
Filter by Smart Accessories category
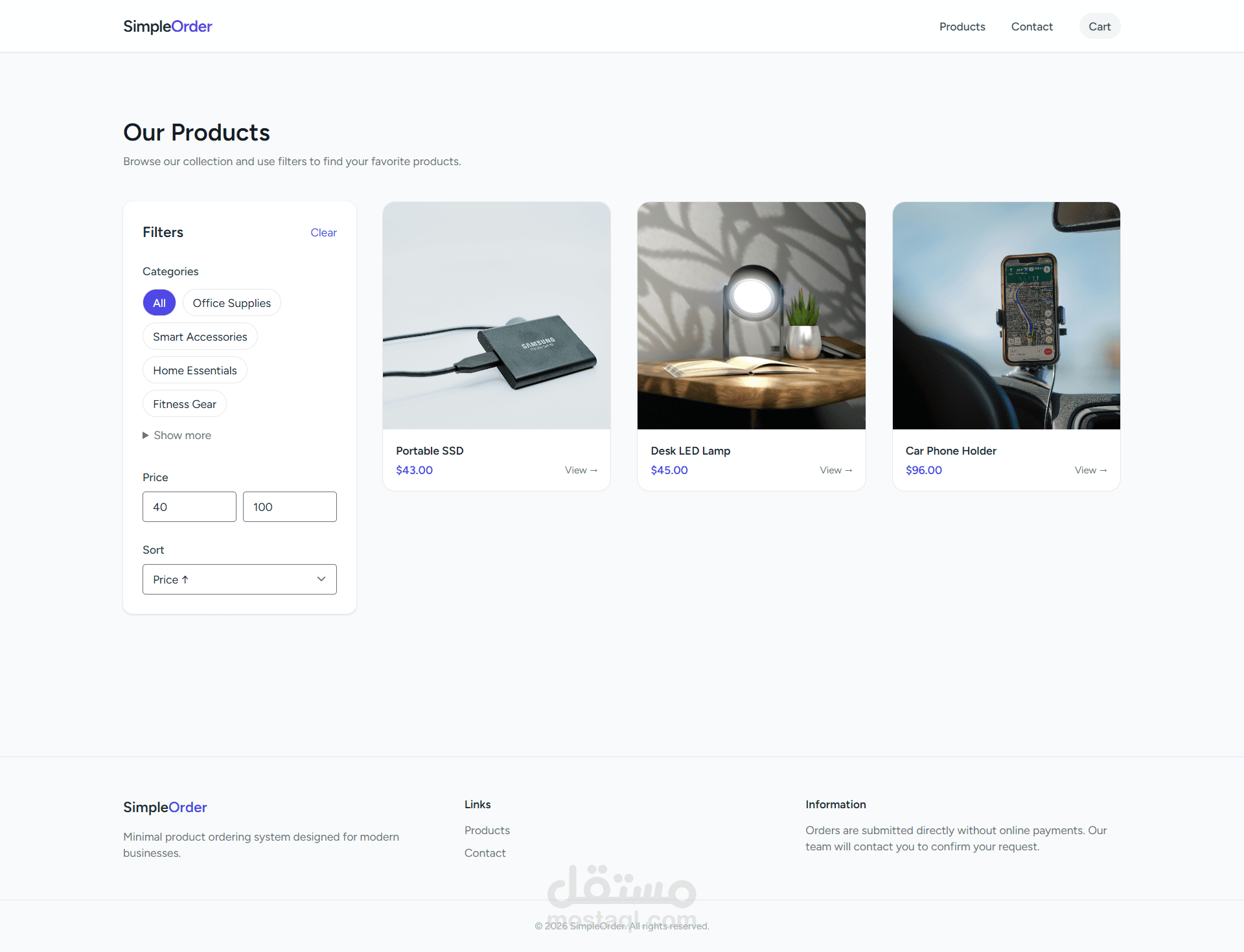[x=200, y=337]
